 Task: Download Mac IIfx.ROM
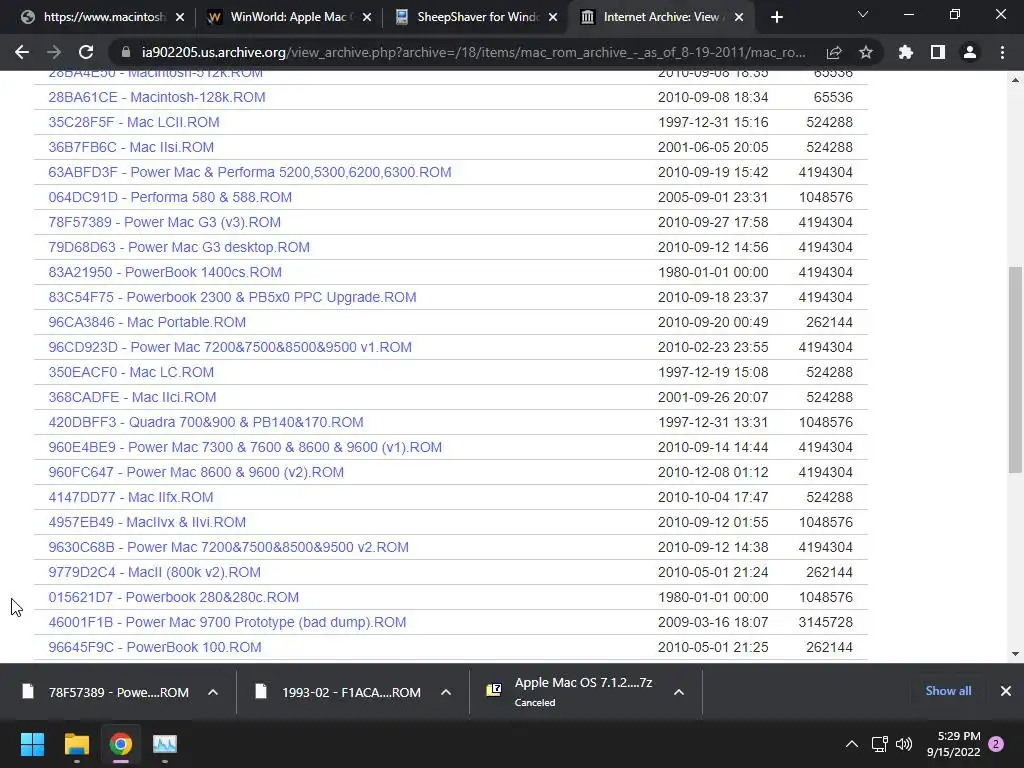pos(131,497)
